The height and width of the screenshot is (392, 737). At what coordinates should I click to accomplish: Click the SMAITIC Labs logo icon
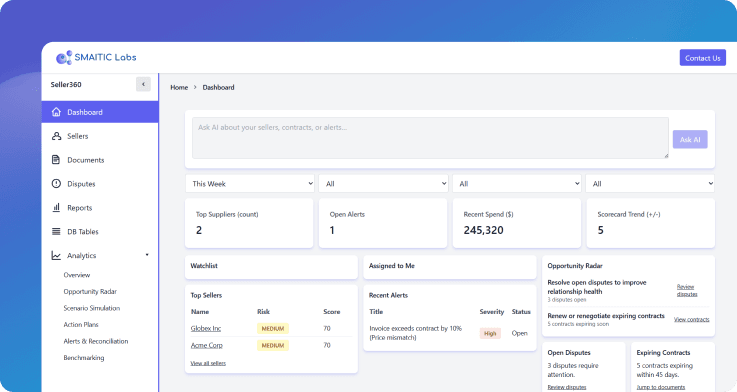click(64, 57)
